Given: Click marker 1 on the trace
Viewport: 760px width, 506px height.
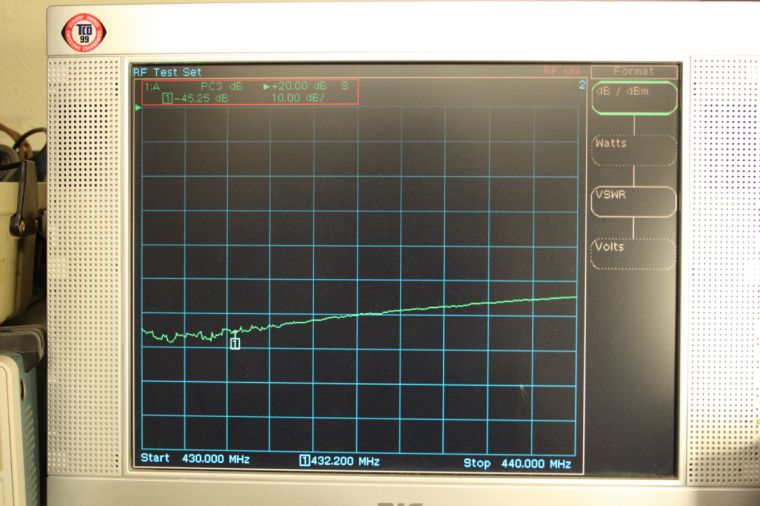Looking at the screenshot, I should tap(235, 343).
